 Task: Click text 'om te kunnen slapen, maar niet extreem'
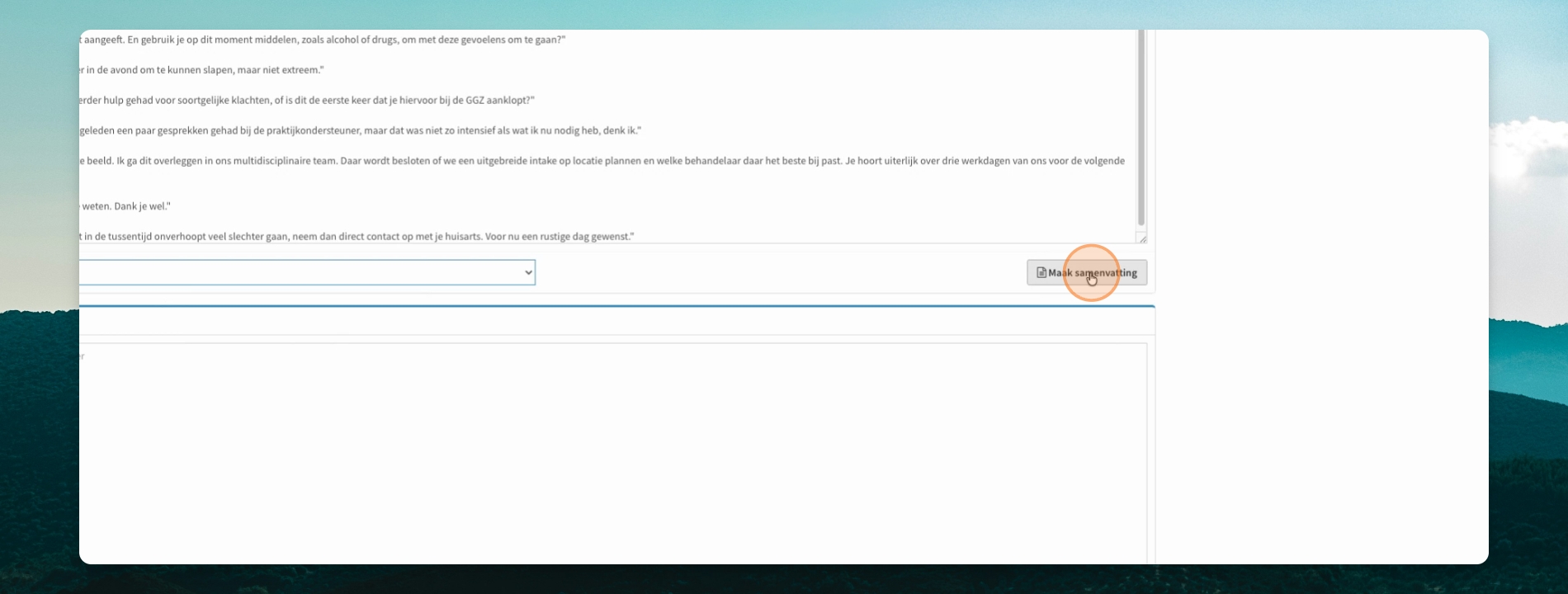pos(231,70)
